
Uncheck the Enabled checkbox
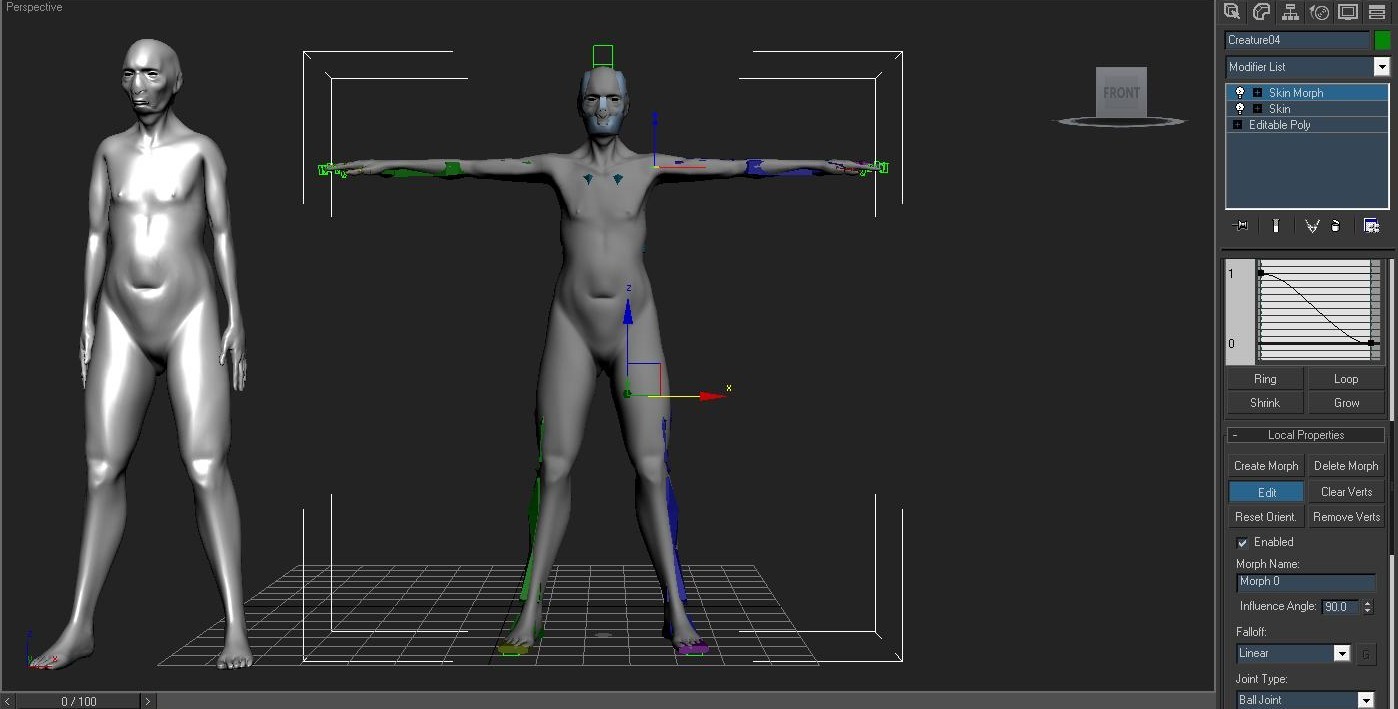[1242, 542]
